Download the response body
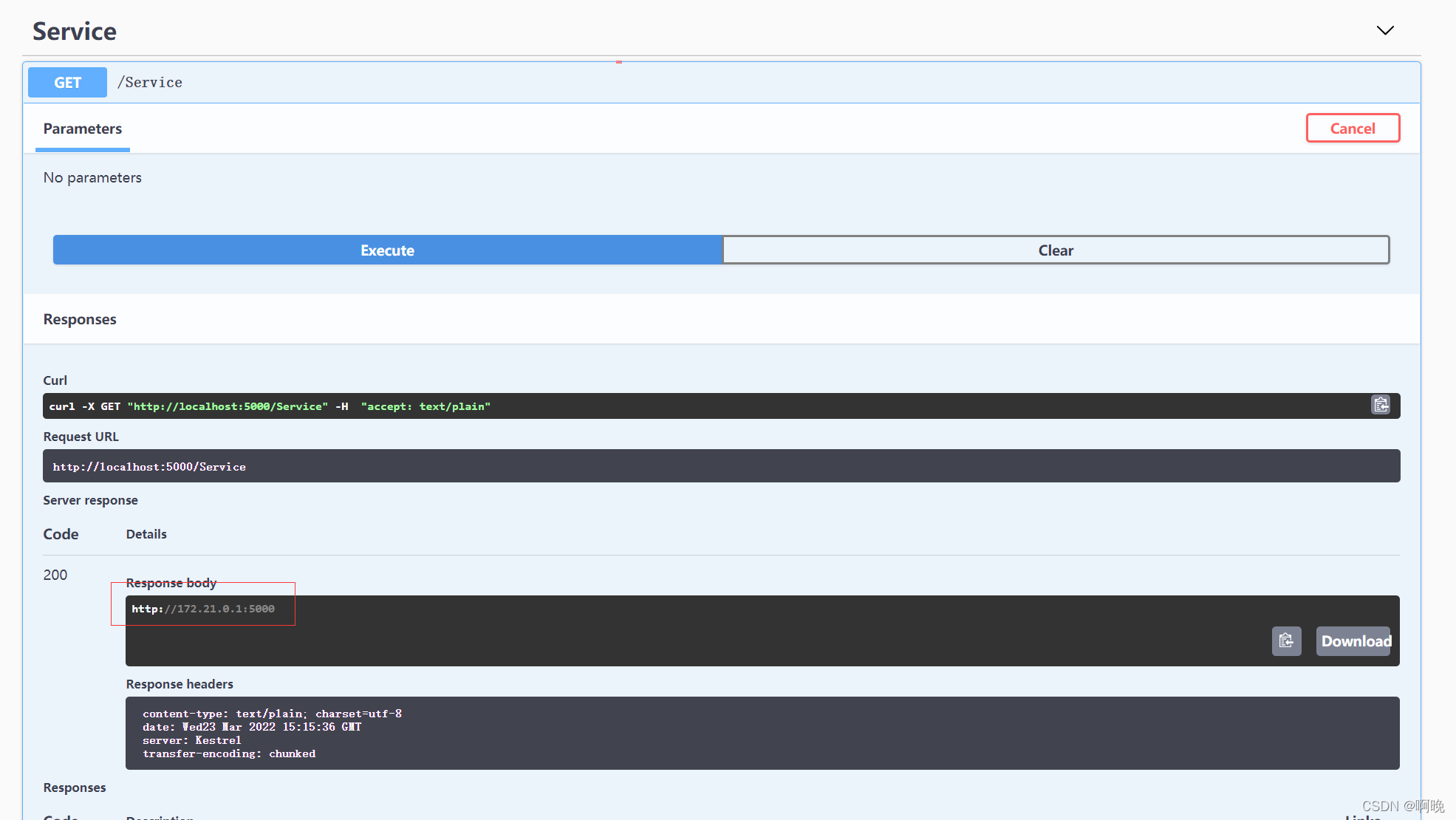This screenshot has width=1456, height=820. coord(1356,641)
